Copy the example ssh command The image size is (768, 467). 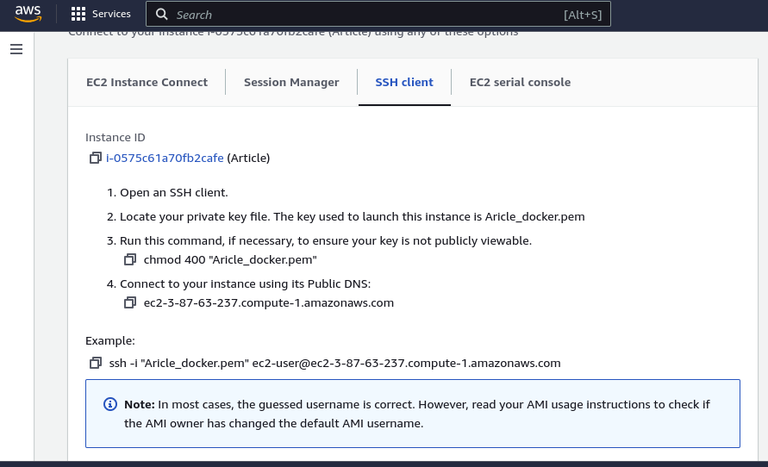[x=95, y=363]
